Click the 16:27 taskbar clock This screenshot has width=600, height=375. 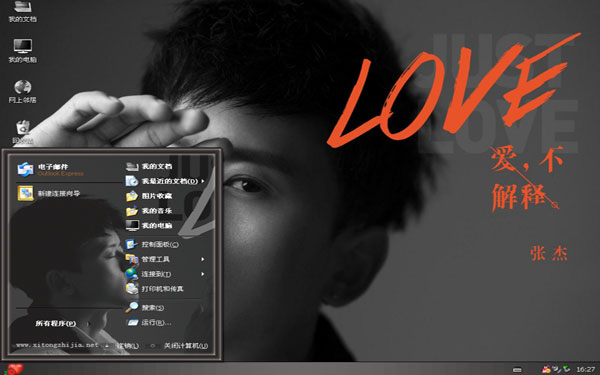pyautogui.click(x=585, y=369)
